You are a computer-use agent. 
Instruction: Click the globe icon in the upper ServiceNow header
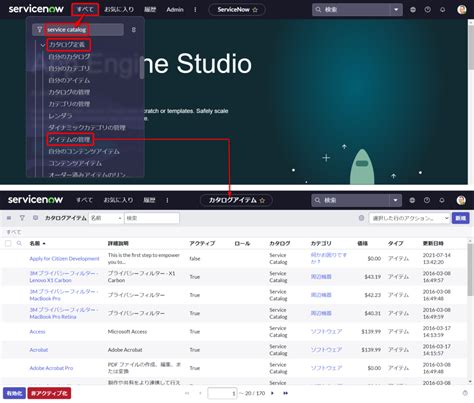tap(413, 10)
